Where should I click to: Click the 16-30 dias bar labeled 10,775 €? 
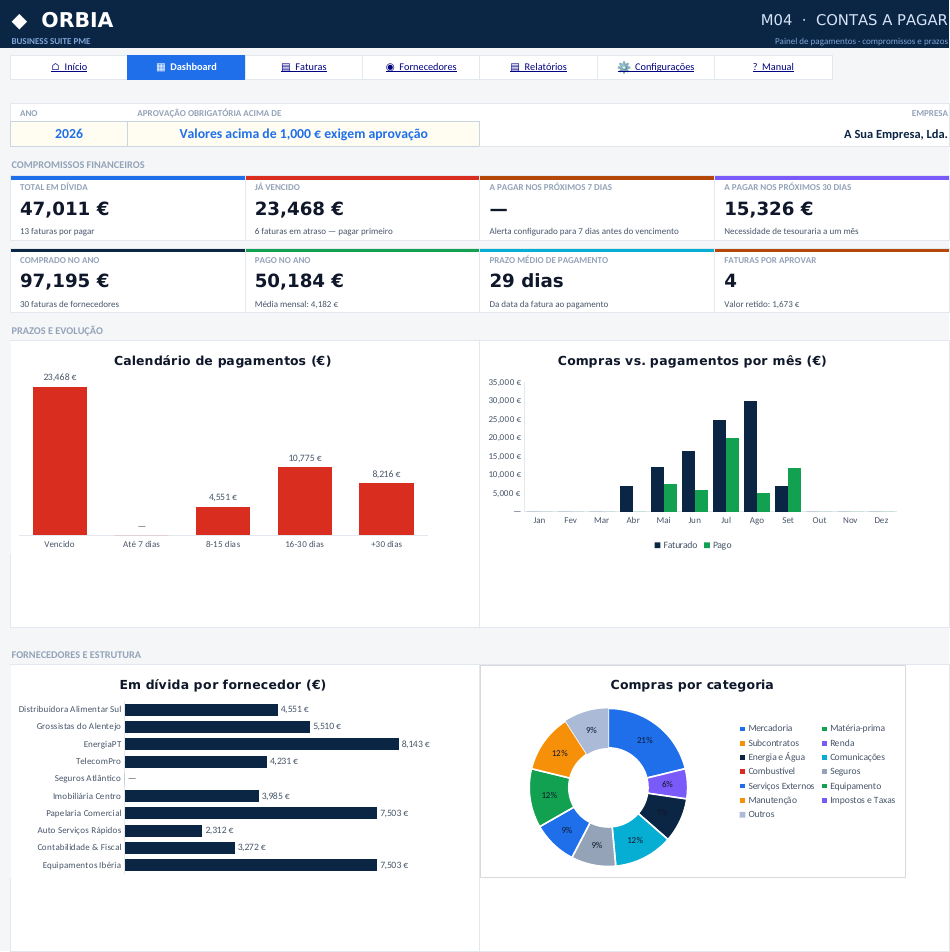pos(305,501)
